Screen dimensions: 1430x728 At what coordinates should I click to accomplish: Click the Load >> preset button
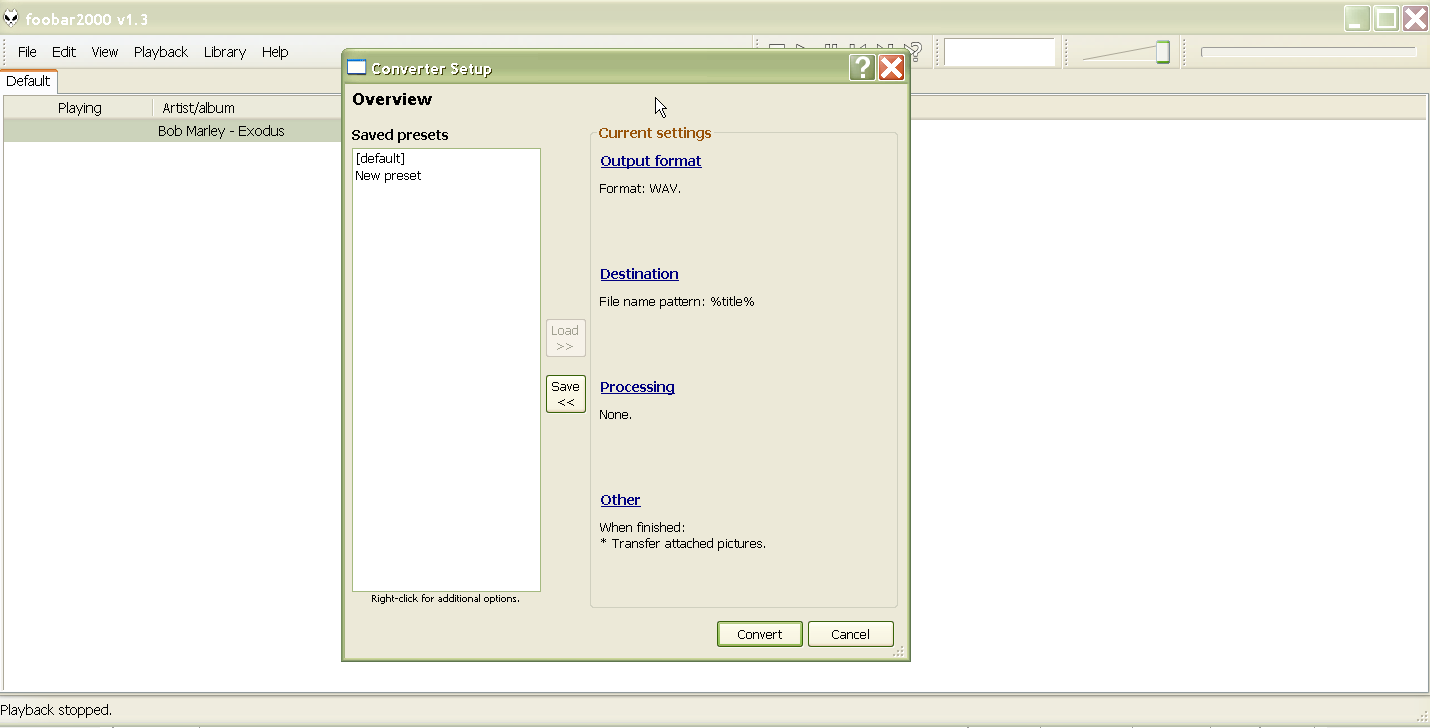566,338
